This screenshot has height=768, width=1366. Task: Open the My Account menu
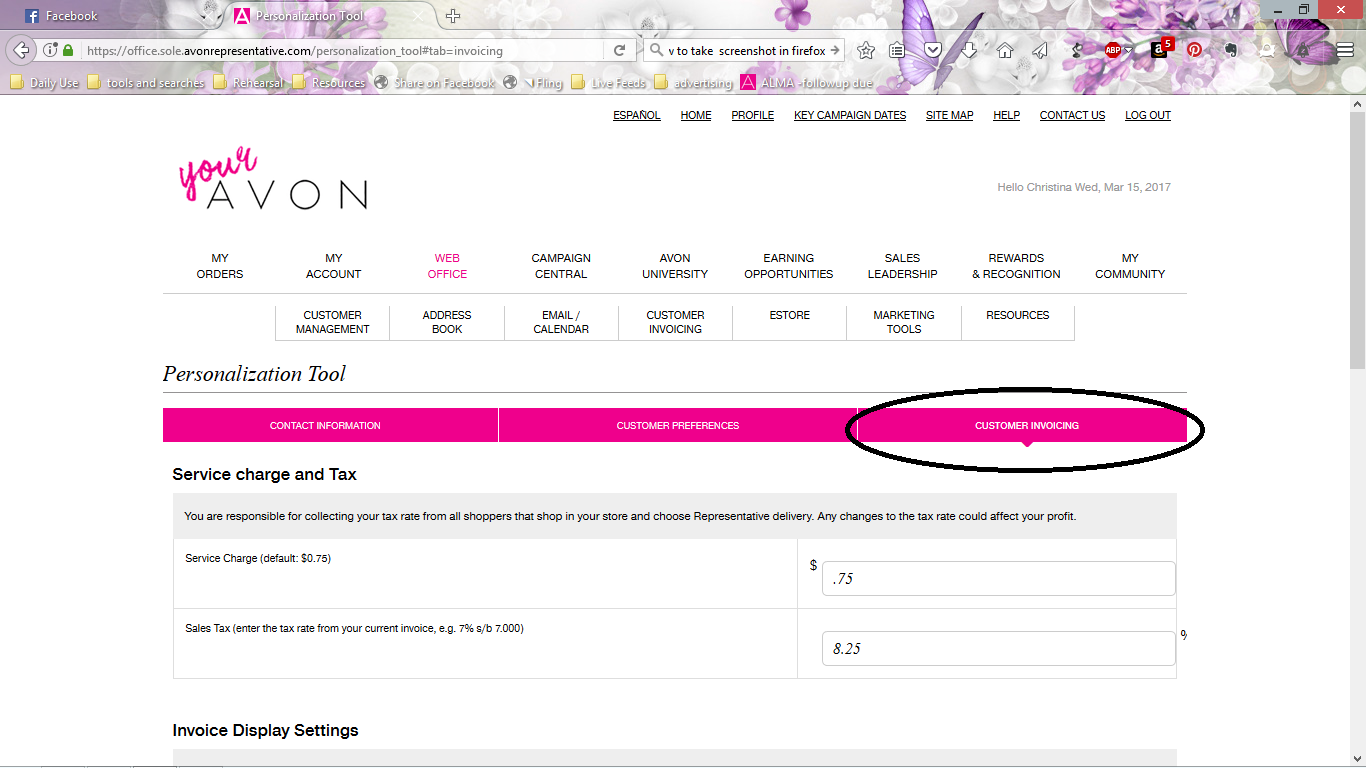(x=334, y=266)
